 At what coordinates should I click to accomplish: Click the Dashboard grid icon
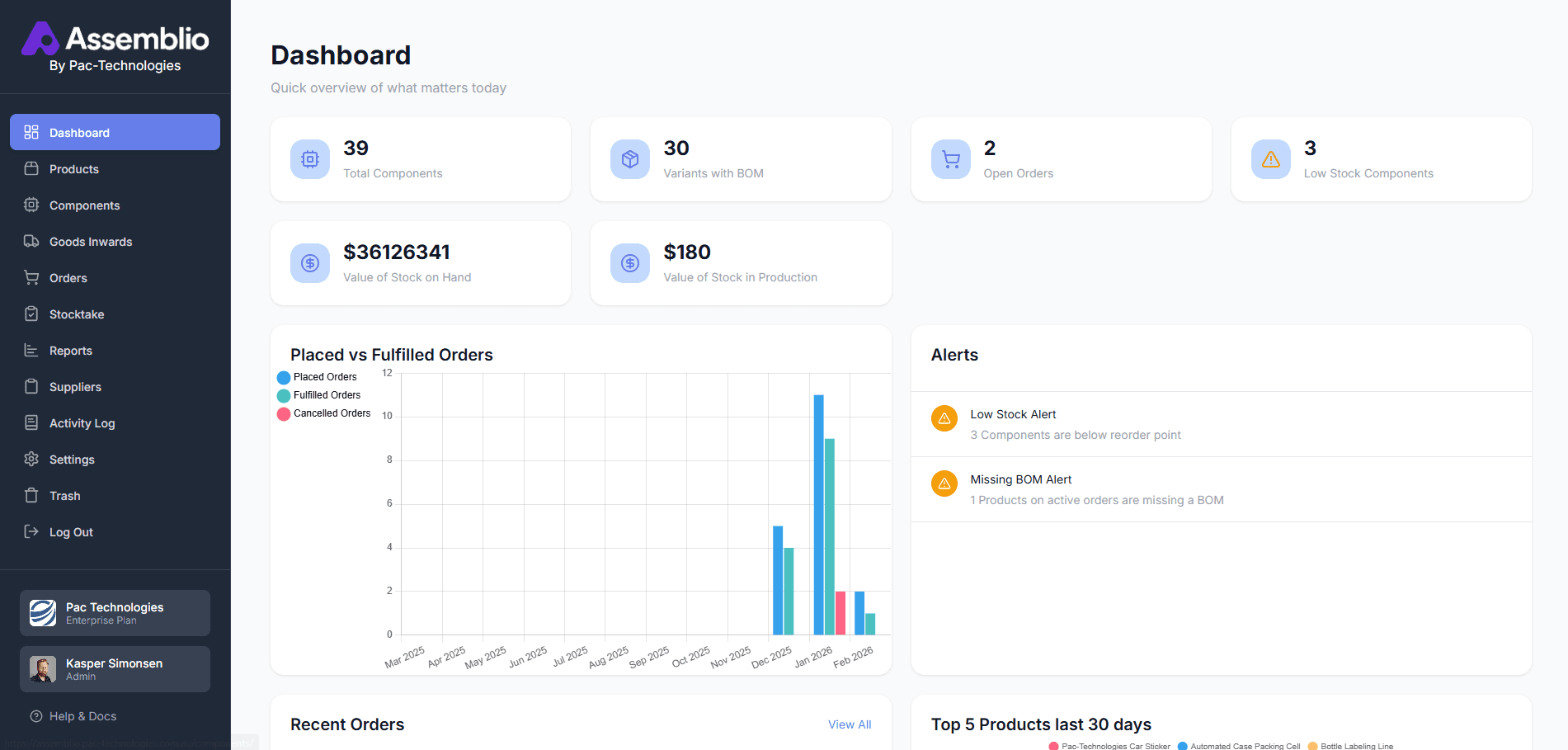coord(31,132)
